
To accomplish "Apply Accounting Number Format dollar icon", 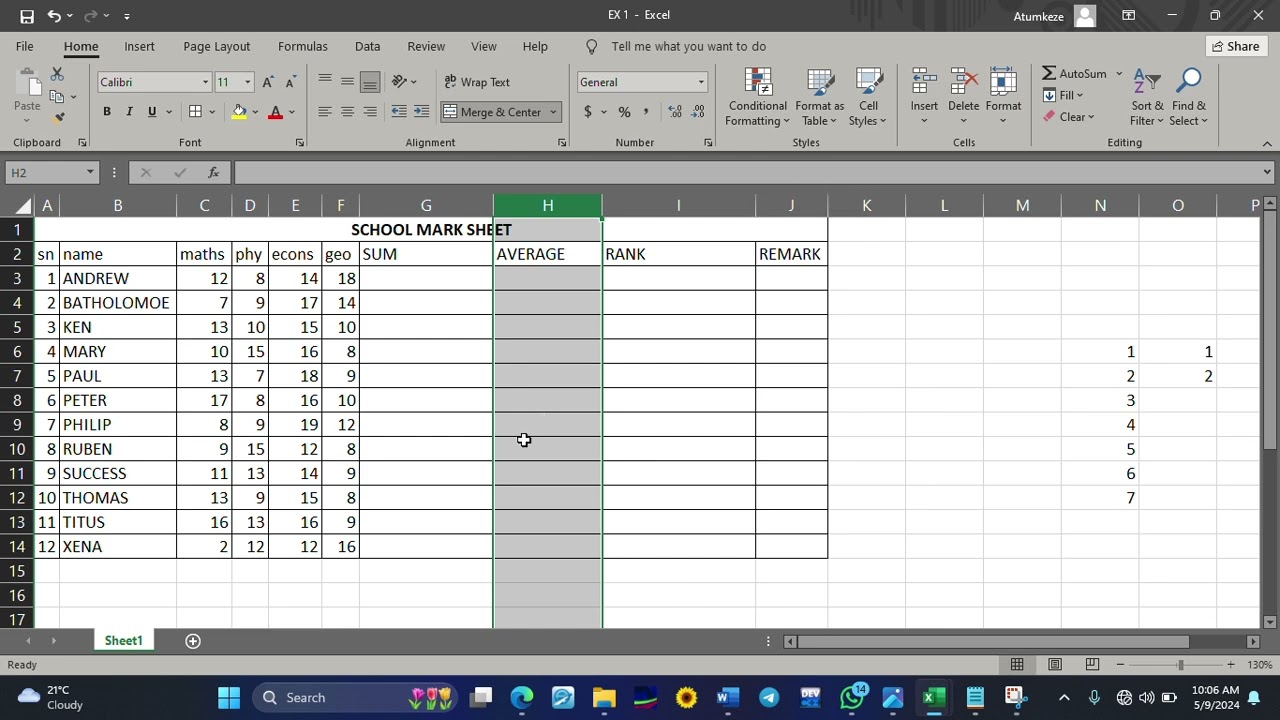I will point(588,112).
